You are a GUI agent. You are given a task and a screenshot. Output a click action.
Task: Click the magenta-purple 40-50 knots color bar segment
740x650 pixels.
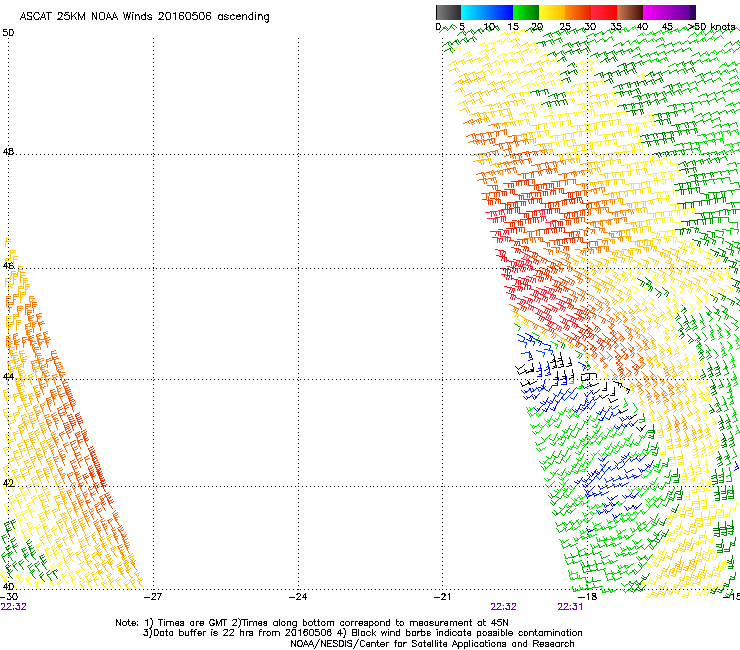[x=669, y=12]
